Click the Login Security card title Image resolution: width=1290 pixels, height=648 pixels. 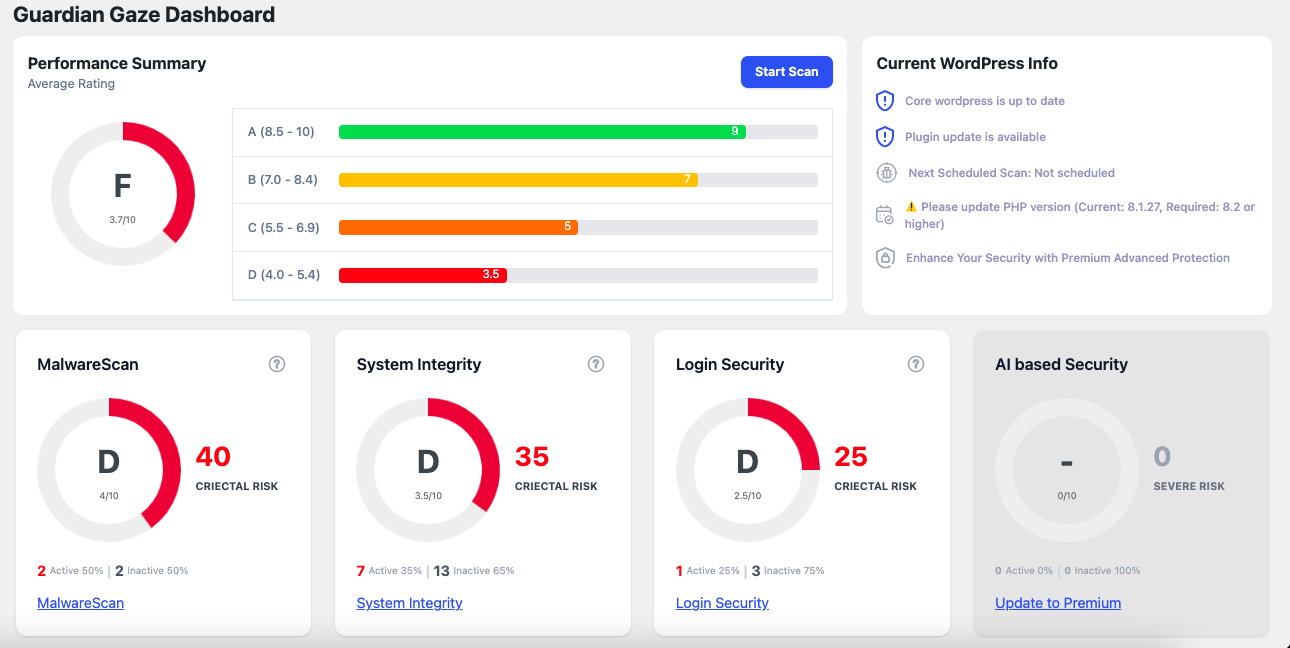[x=730, y=364]
